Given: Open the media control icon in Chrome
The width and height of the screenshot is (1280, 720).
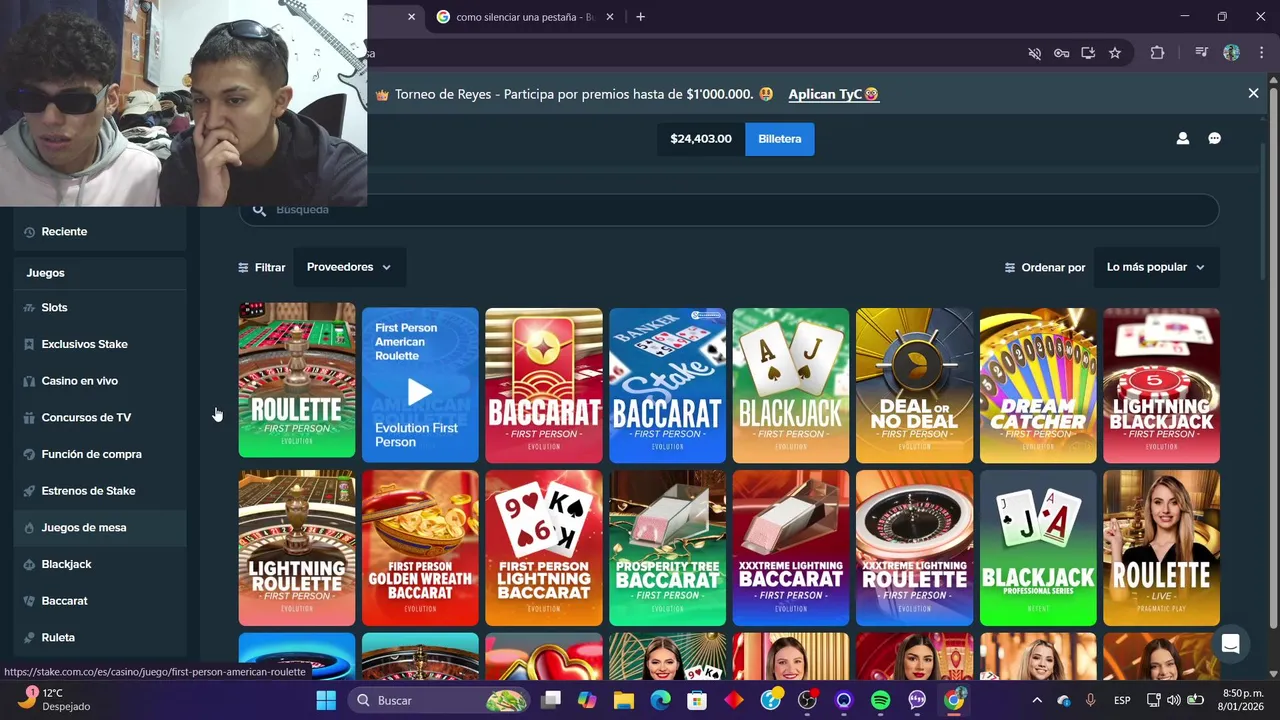Looking at the screenshot, I should pyautogui.click(x=1201, y=53).
